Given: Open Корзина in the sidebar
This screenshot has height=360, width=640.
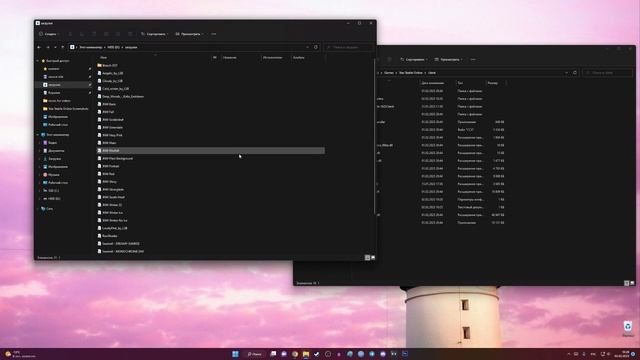Looking at the screenshot, I should point(54,93).
